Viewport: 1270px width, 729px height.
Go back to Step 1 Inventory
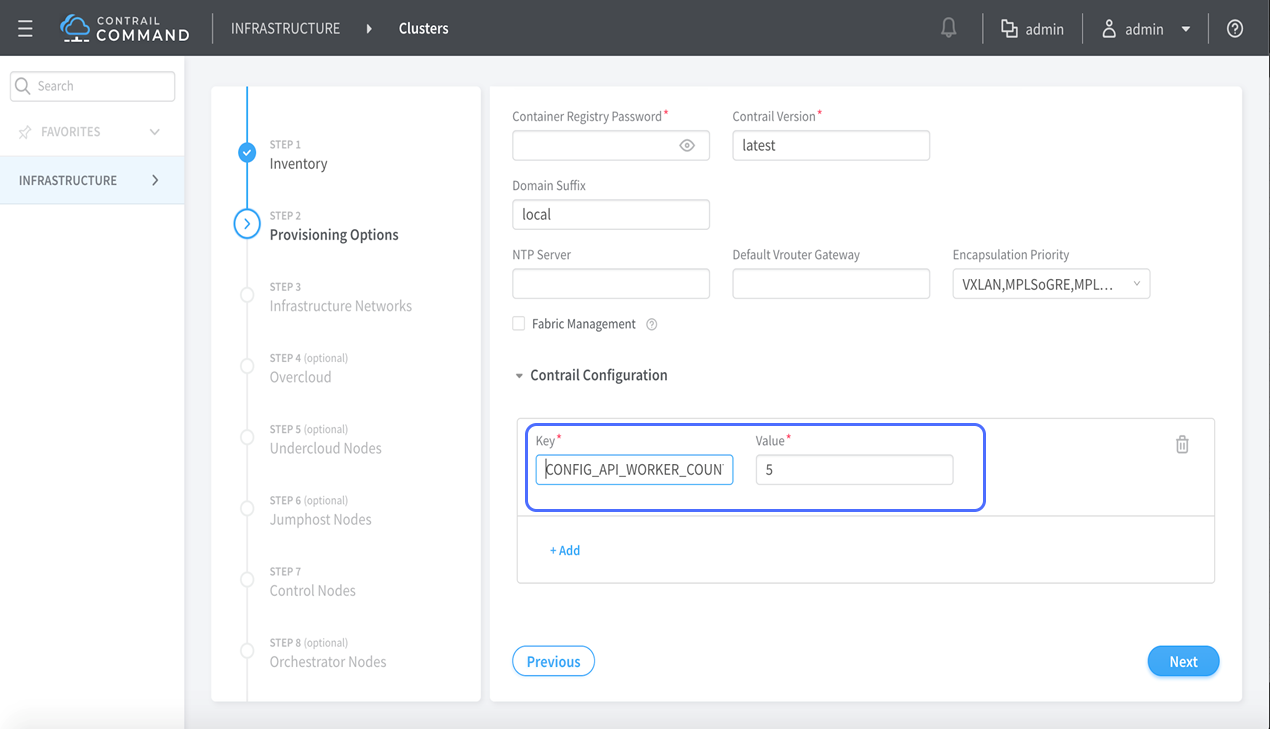click(298, 164)
